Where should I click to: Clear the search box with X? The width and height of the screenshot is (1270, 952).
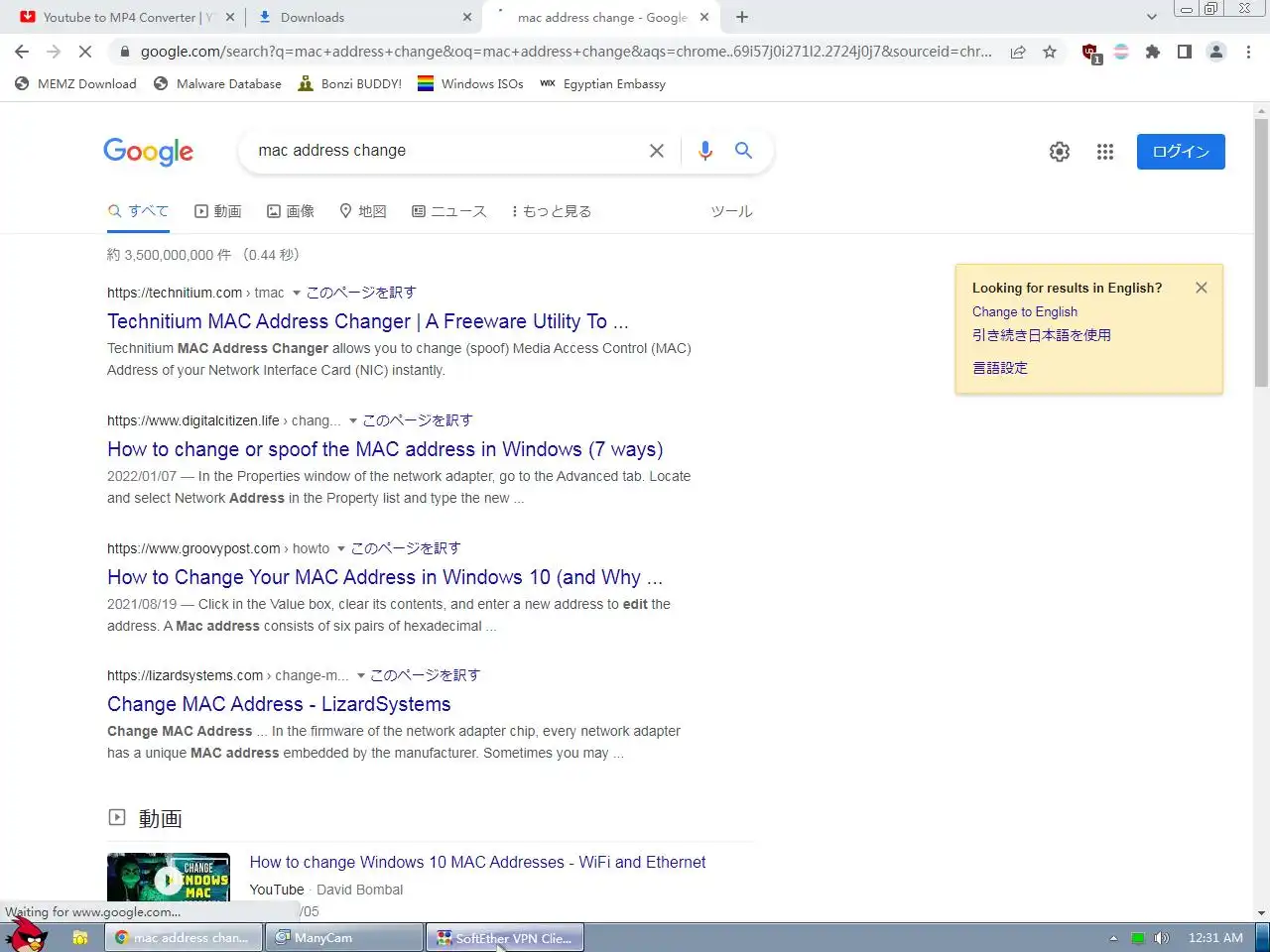tap(657, 151)
